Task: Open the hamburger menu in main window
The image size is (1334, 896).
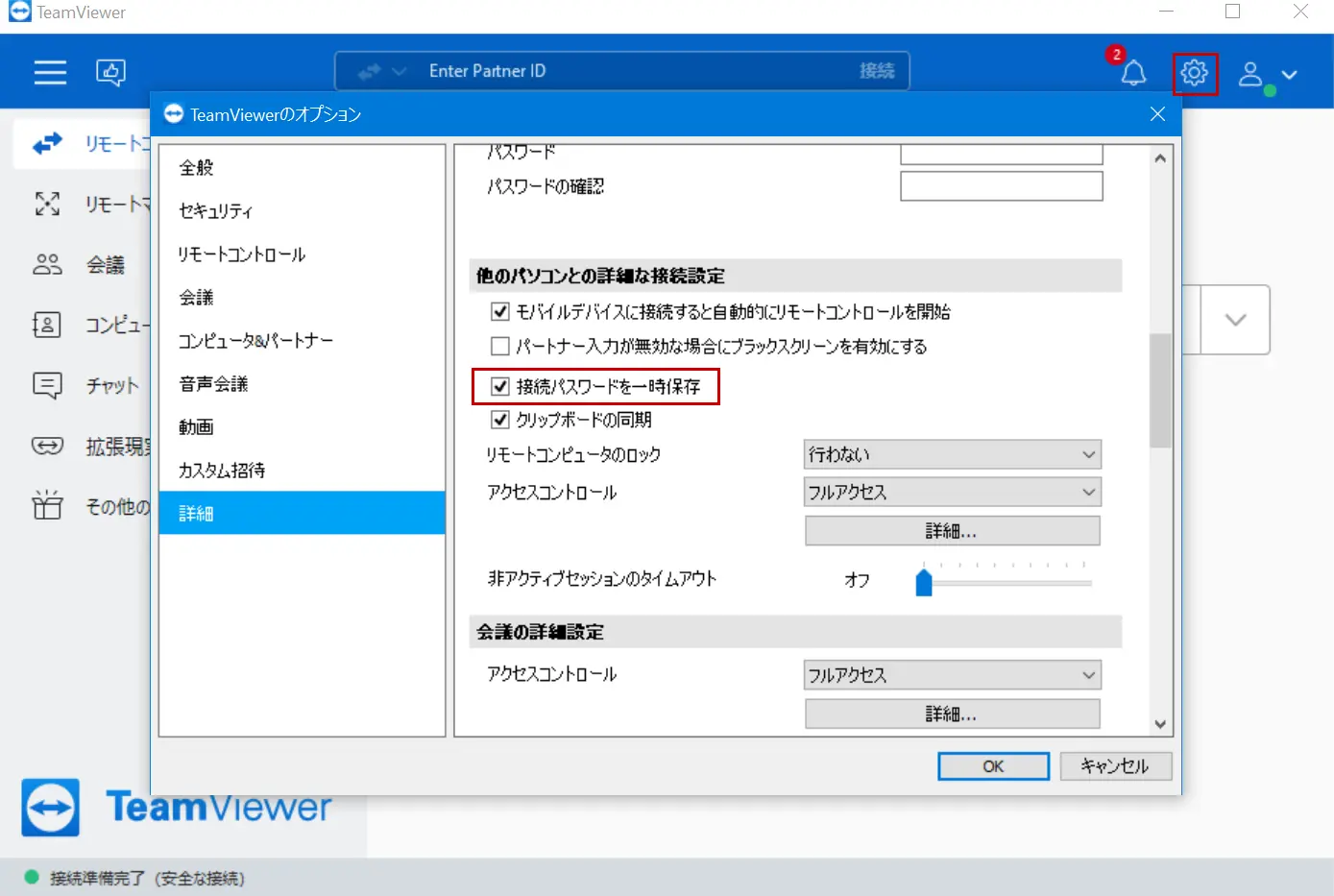Action: tap(50, 72)
